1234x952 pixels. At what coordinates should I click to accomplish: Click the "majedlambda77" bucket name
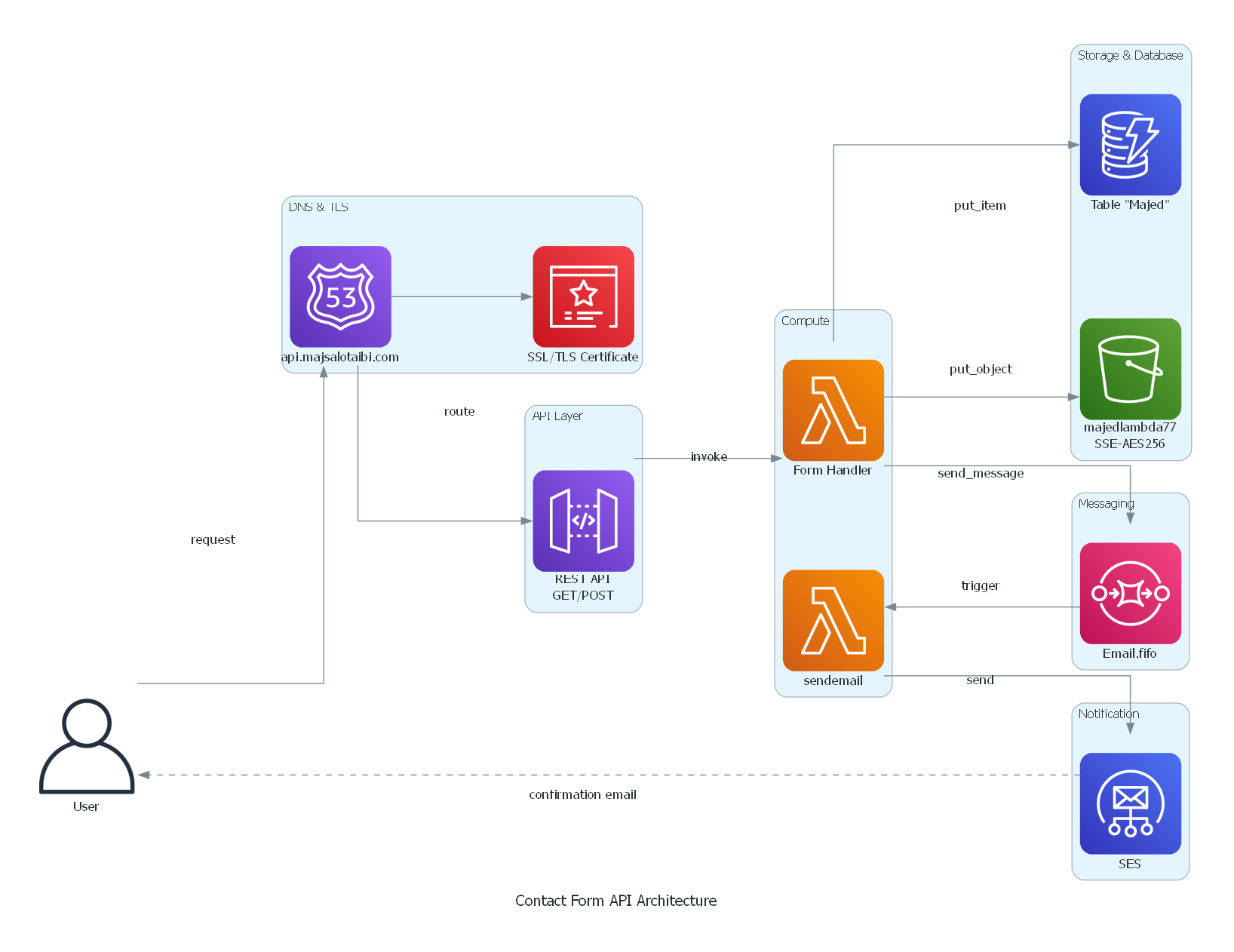[1129, 427]
